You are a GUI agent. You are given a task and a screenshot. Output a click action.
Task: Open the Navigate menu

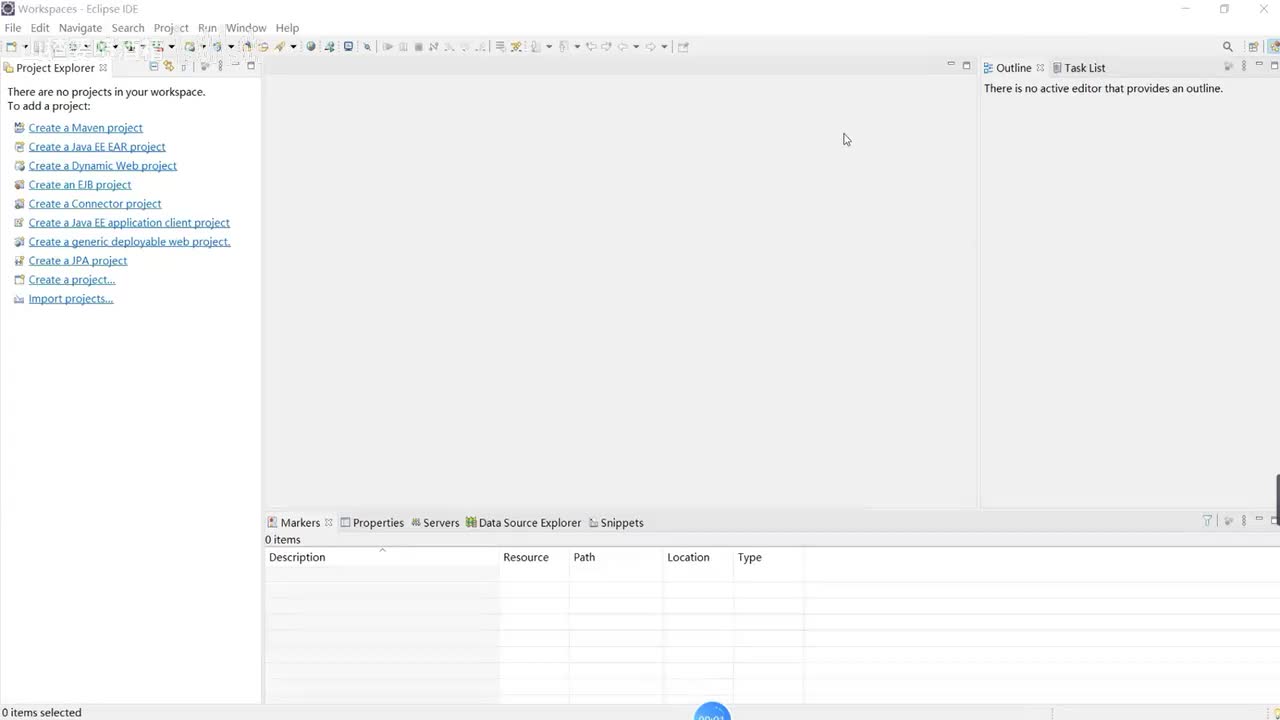(80, 28)
